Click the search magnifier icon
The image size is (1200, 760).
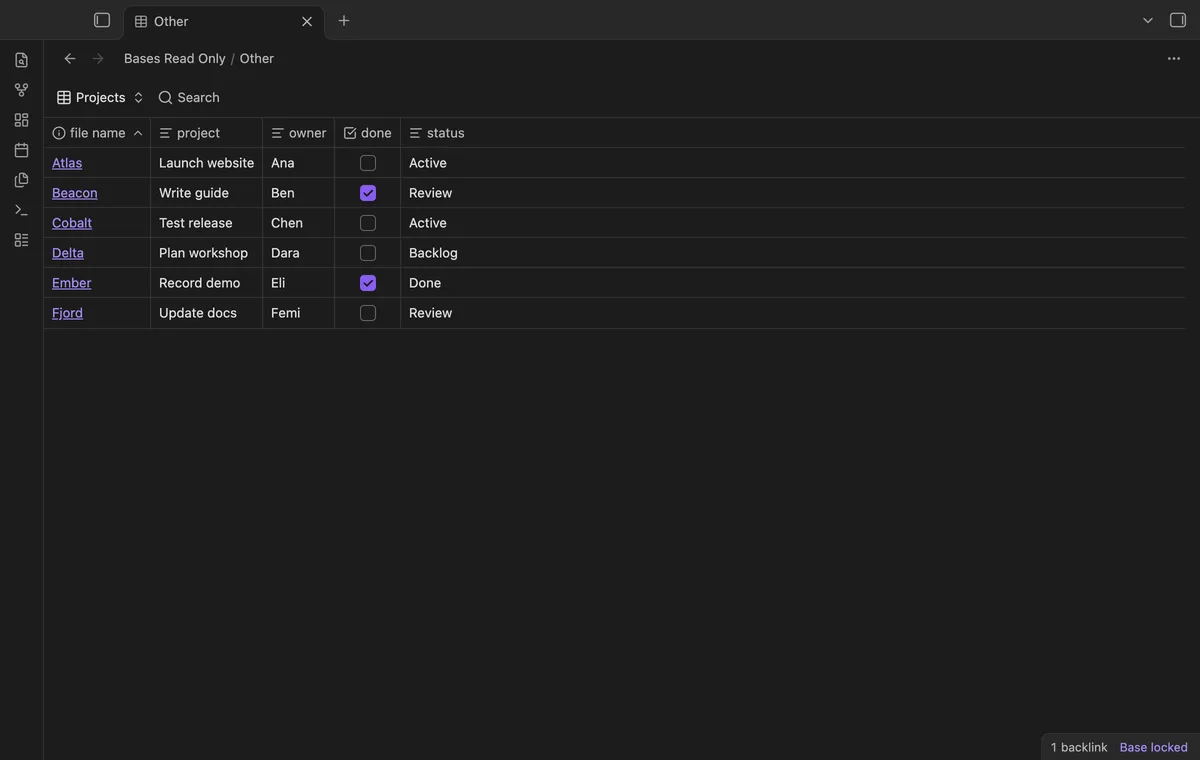tap(166, 97)
